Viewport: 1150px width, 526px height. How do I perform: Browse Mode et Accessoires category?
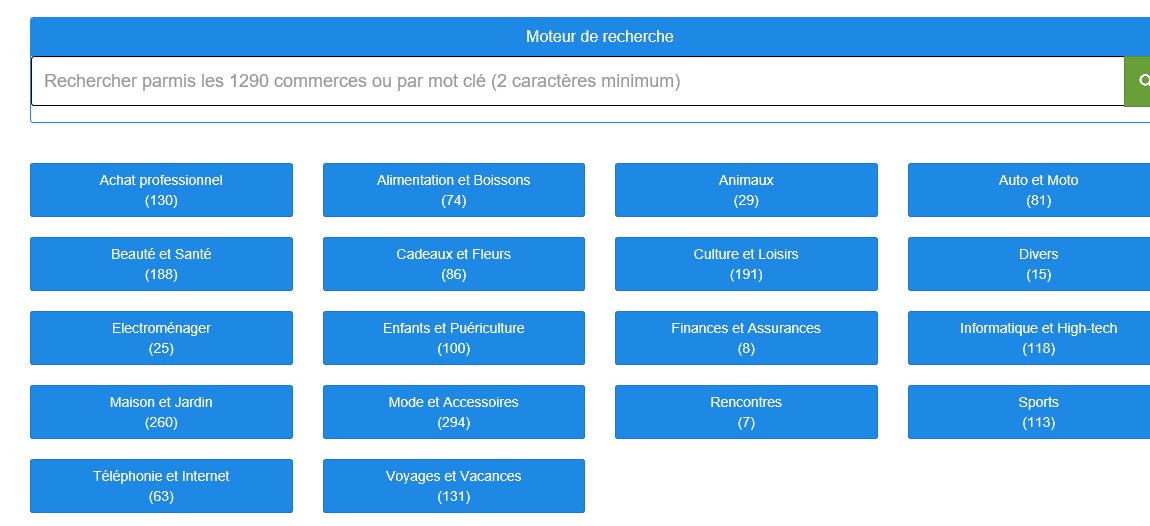click(x=454, y=412)
